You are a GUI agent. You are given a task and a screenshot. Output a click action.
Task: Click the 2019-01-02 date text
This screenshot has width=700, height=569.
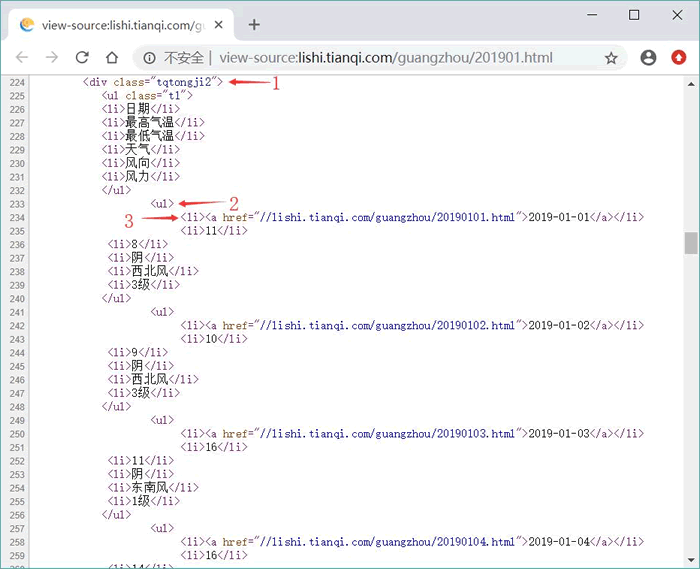click(x=559, y=325)
